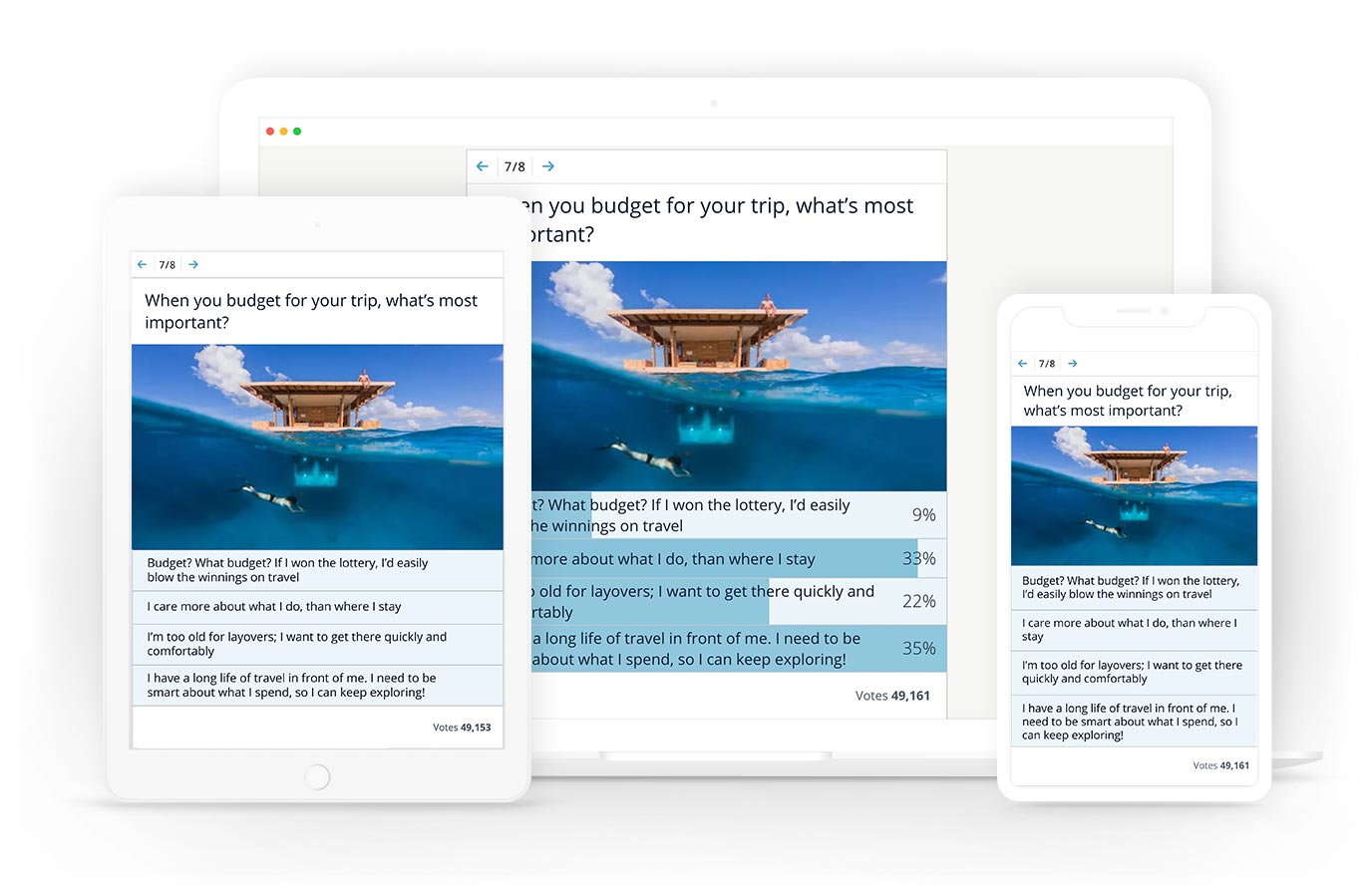Tap the snorkeler image on the phone

[x=1134, y=496]
